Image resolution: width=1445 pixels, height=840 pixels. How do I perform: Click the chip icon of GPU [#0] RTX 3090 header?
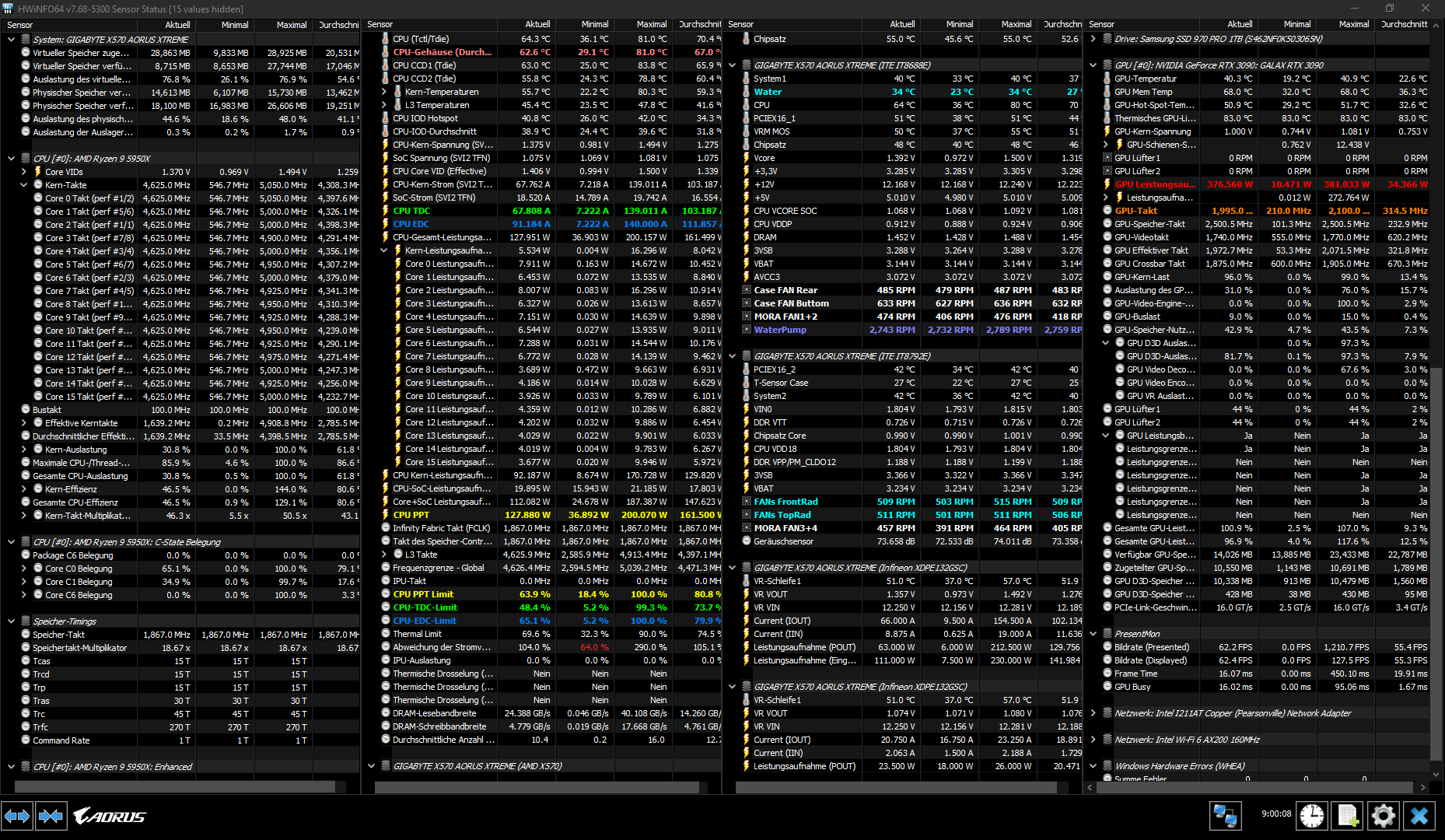coord(1107,65)
